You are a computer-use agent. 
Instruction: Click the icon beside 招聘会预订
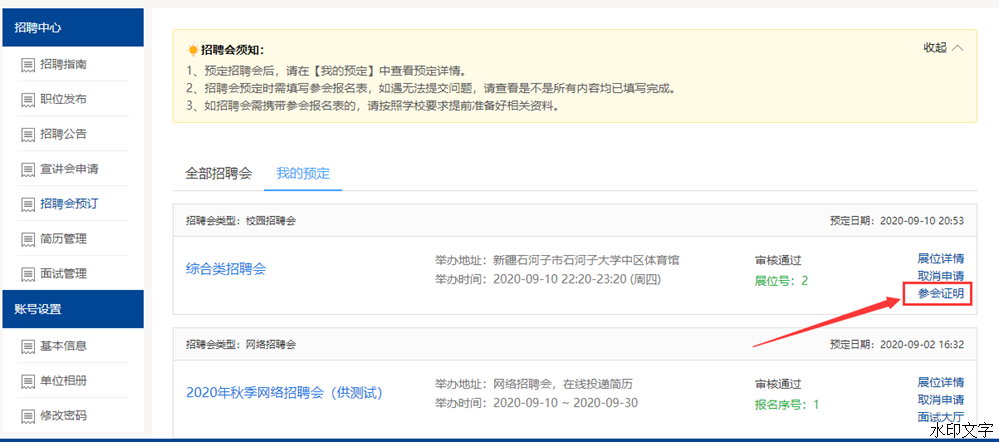coord(28,205)
